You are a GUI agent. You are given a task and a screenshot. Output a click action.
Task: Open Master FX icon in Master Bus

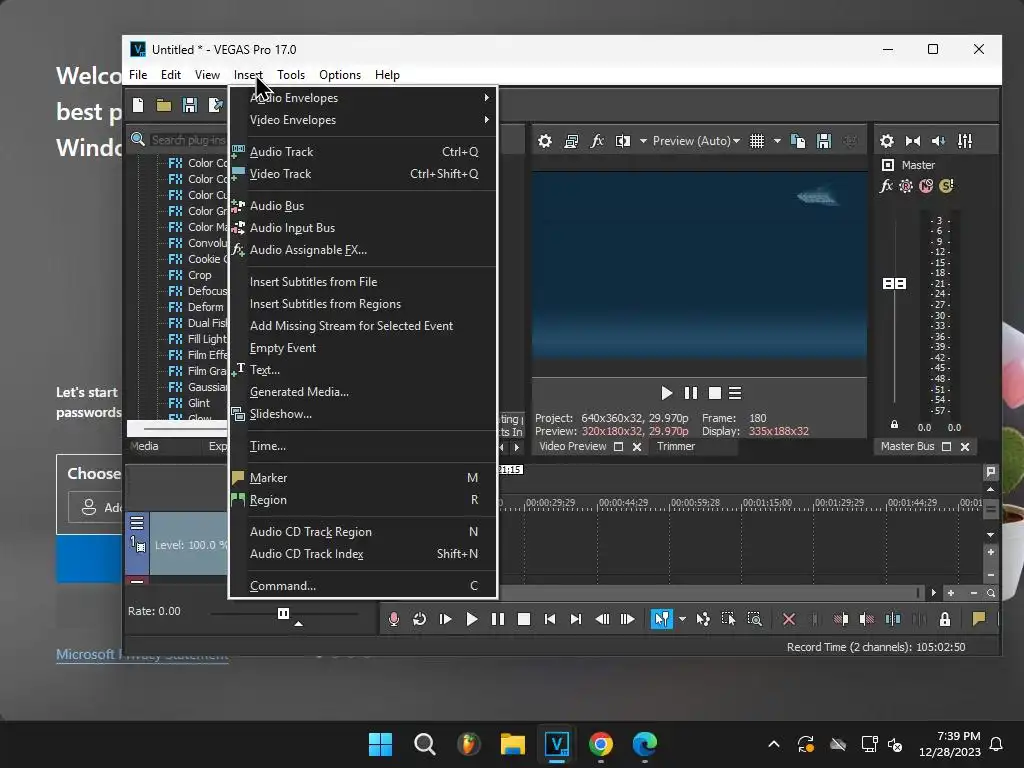coord(886,186)
